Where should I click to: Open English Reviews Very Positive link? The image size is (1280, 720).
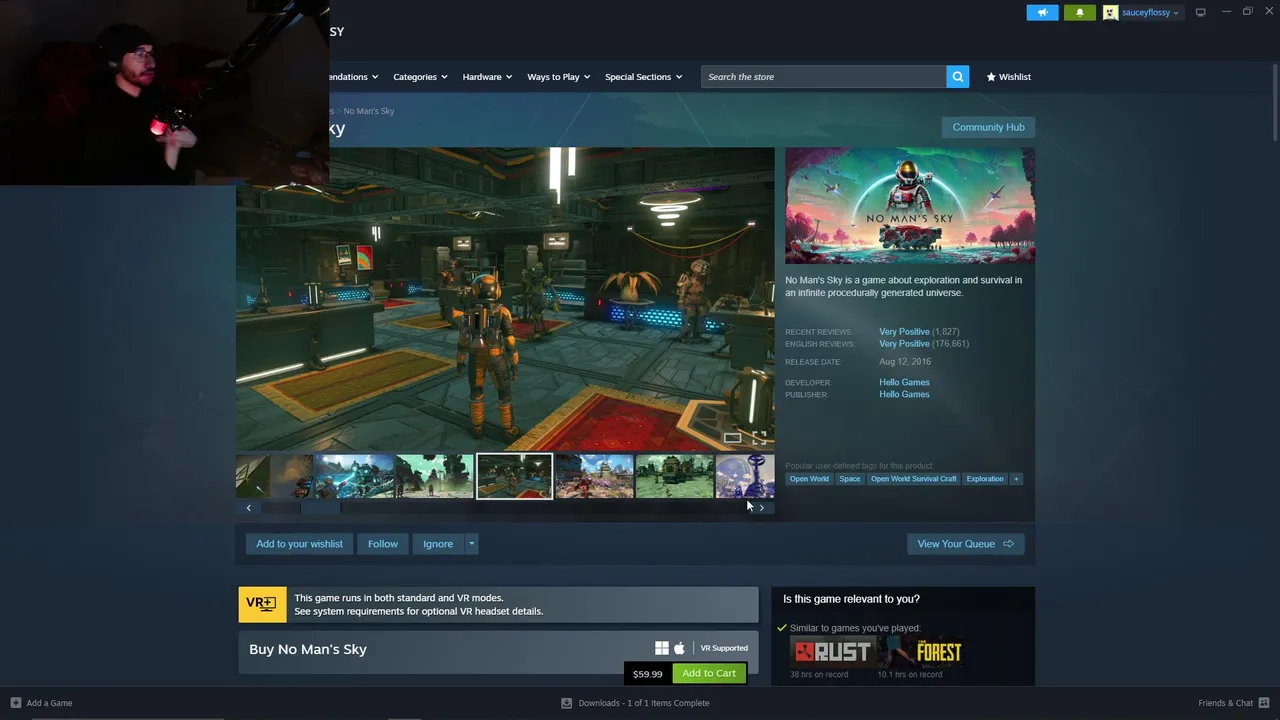[x=904, y=344]
